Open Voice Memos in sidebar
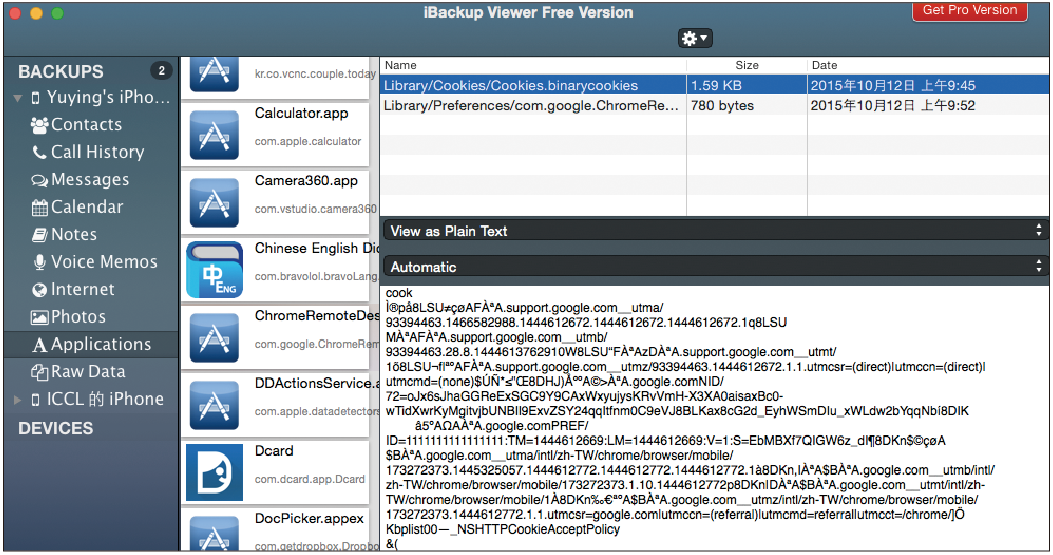 point(95,262)
